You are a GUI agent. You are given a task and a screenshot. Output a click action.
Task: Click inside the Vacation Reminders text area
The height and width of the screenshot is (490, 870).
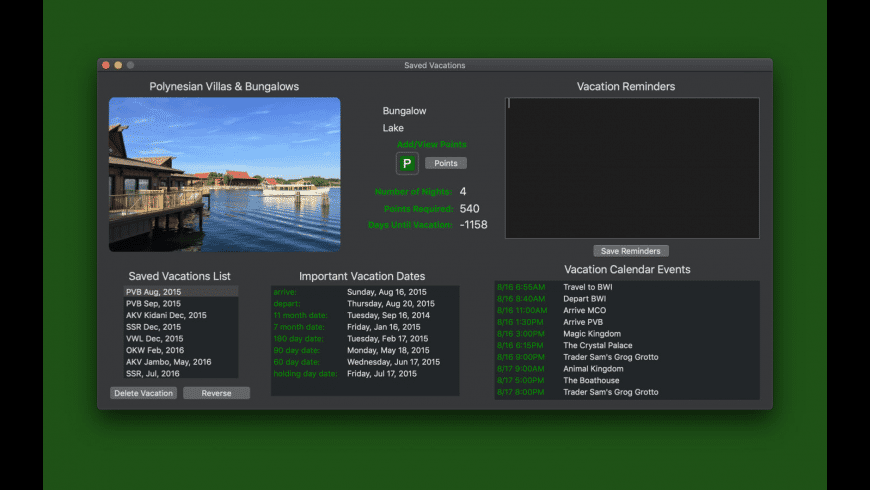pyautogui.click(x=631, y=168)
